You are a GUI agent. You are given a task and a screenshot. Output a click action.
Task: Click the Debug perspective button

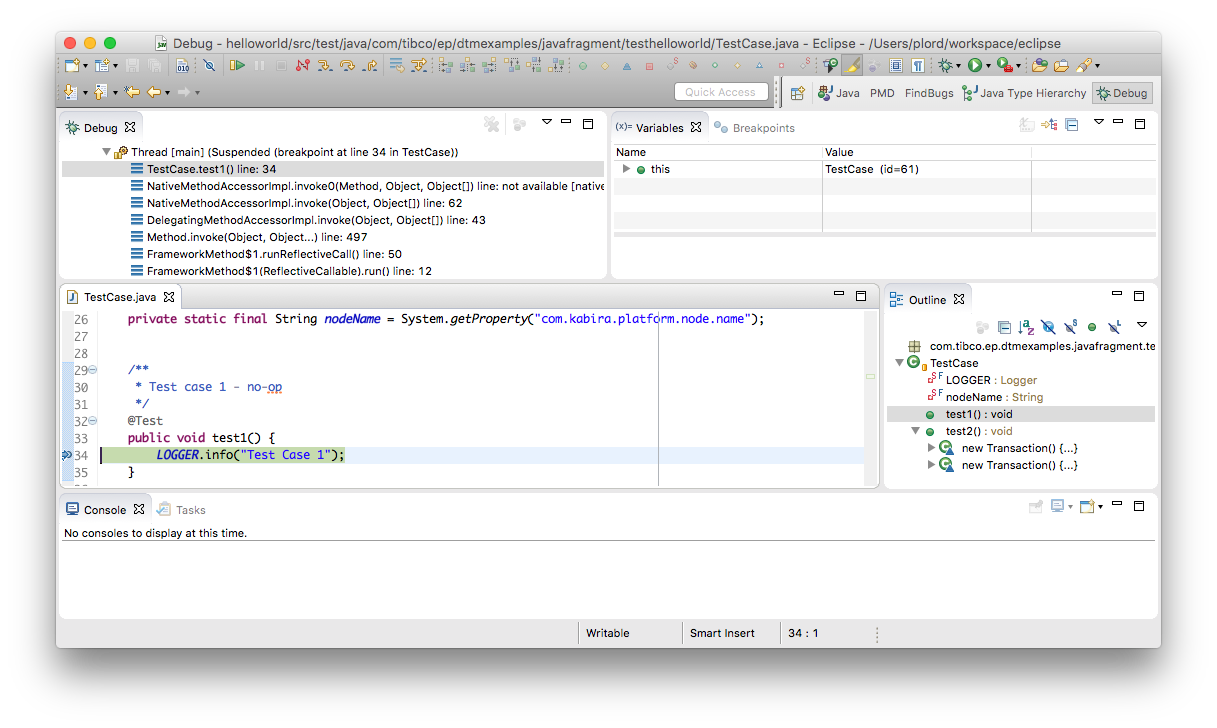click(1122, 93)
